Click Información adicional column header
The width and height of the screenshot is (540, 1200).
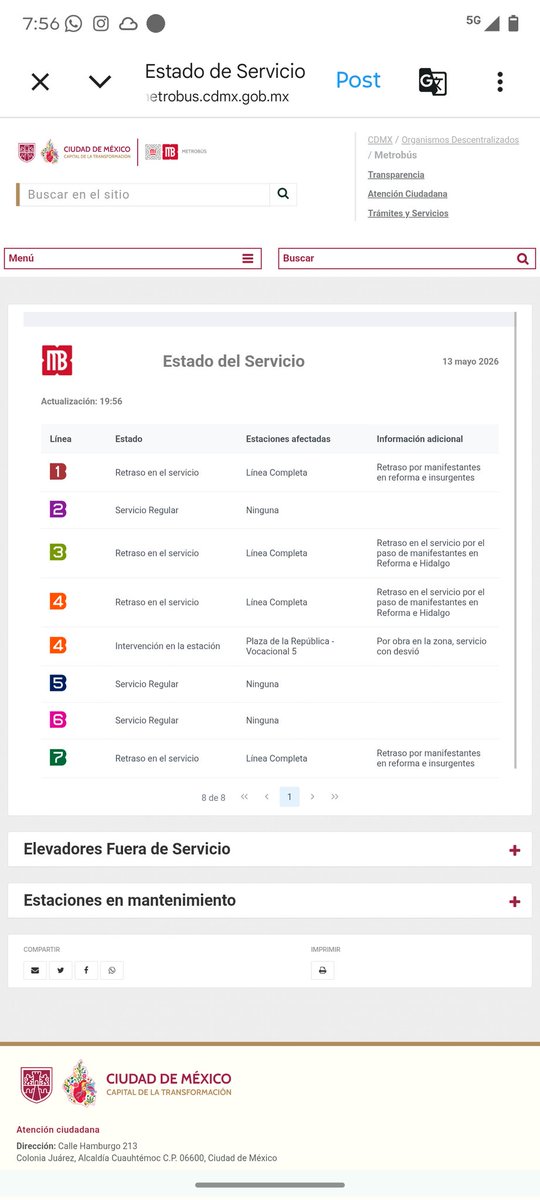(419, 439)
